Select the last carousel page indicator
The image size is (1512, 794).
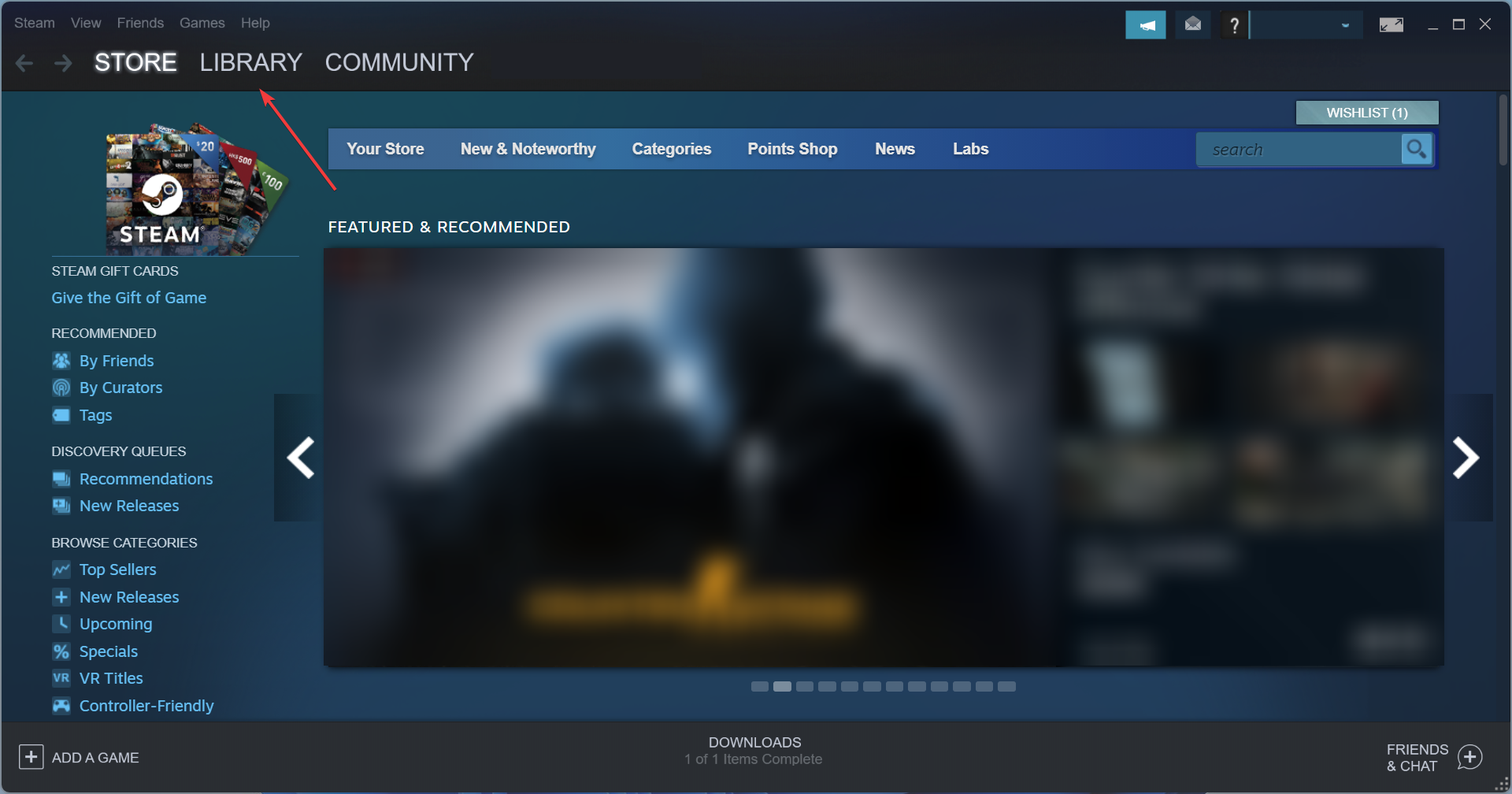tap(1006, 687)
